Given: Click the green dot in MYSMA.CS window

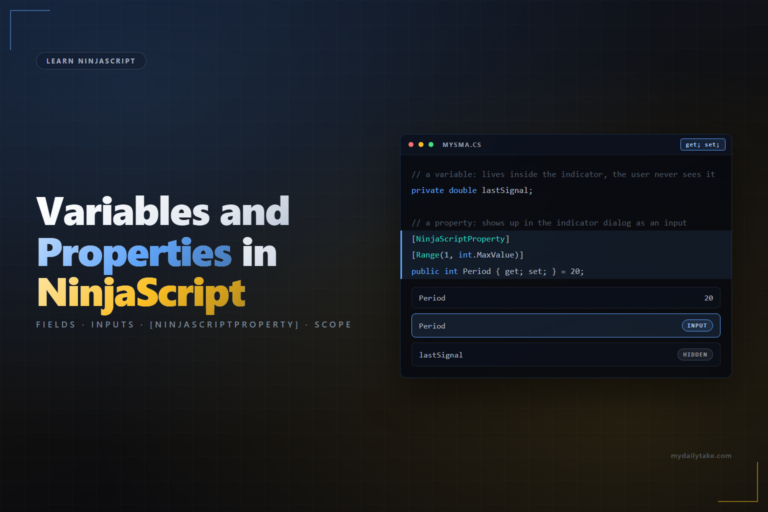Looking at the screenshot, I should point(431,145).
